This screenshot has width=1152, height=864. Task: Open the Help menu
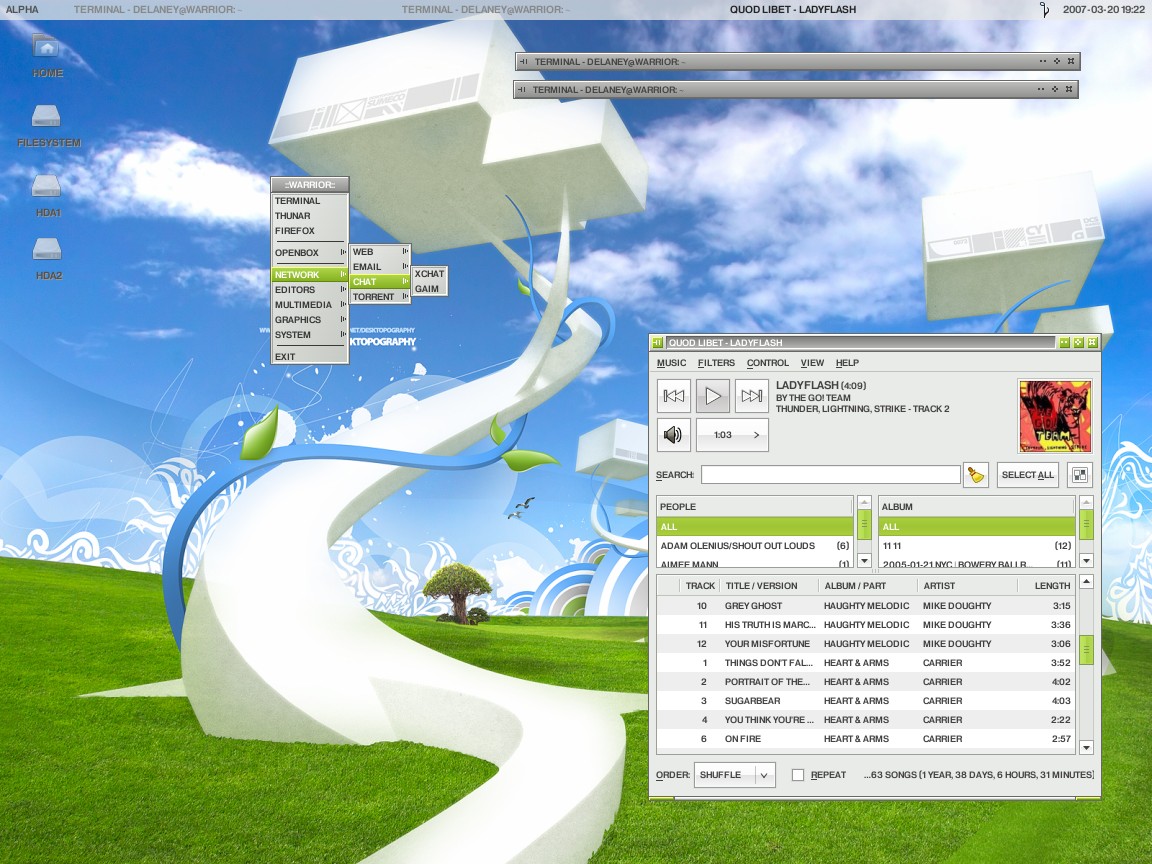coord(847,363)
